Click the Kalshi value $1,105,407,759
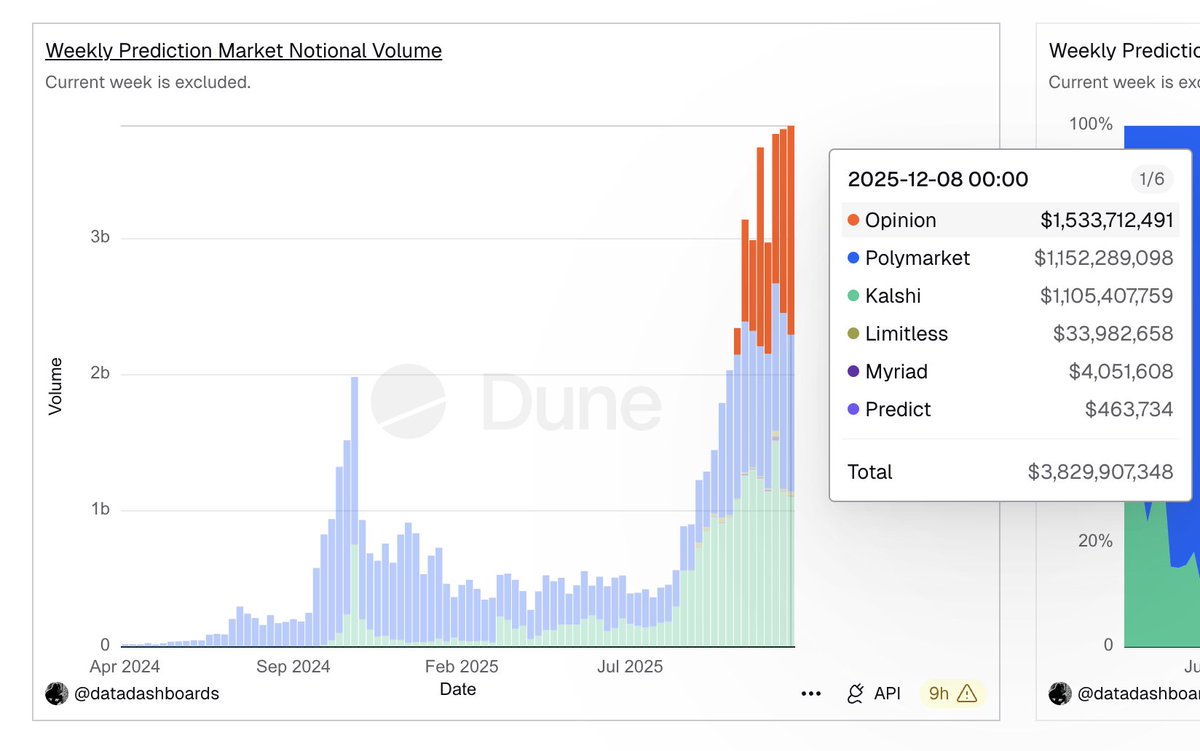Image resolution: width=1200 pixels, height=751 pixels. point(1107,296)
